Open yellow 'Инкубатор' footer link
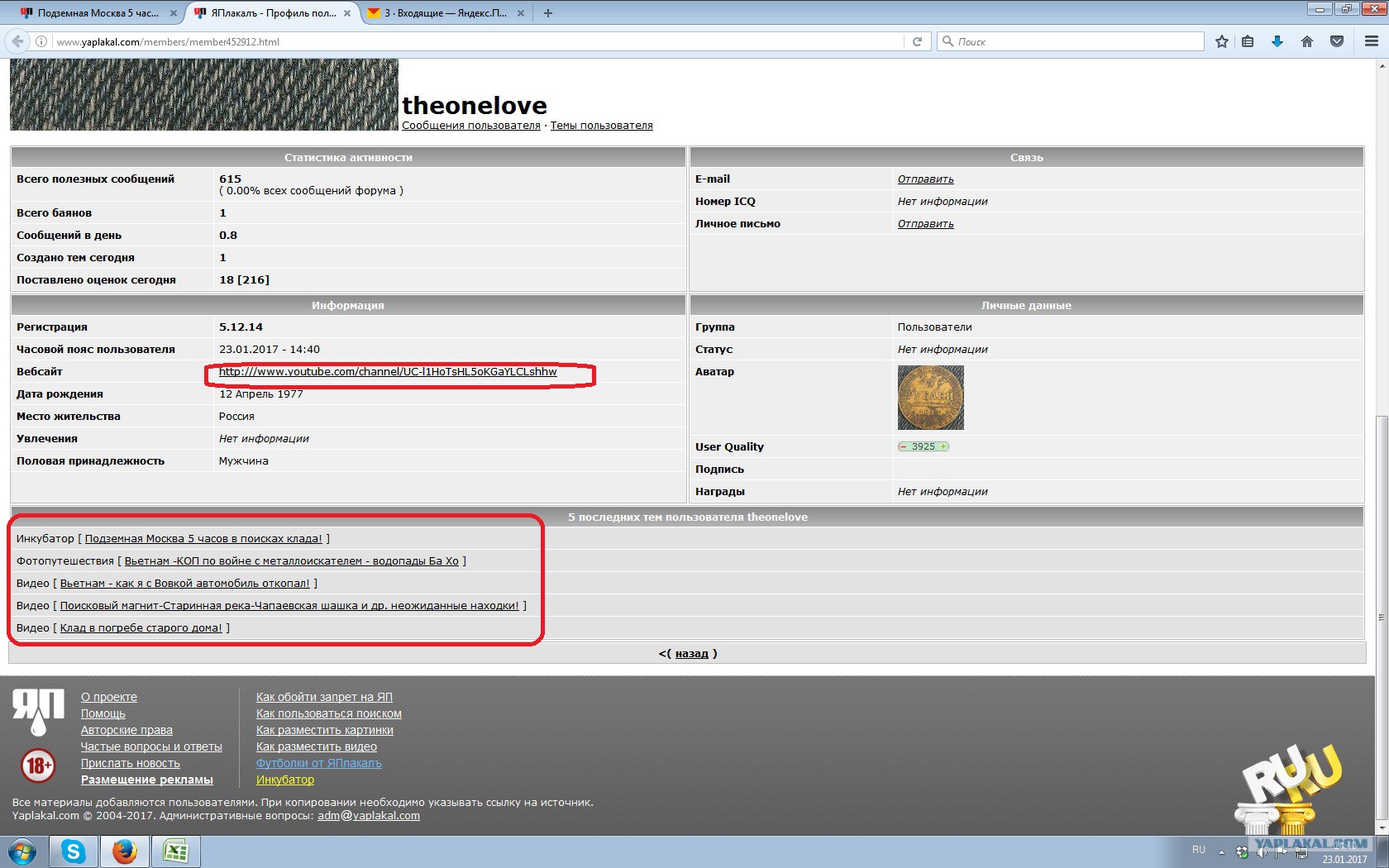The image size is (1389, 868). (x=285, y=780)
